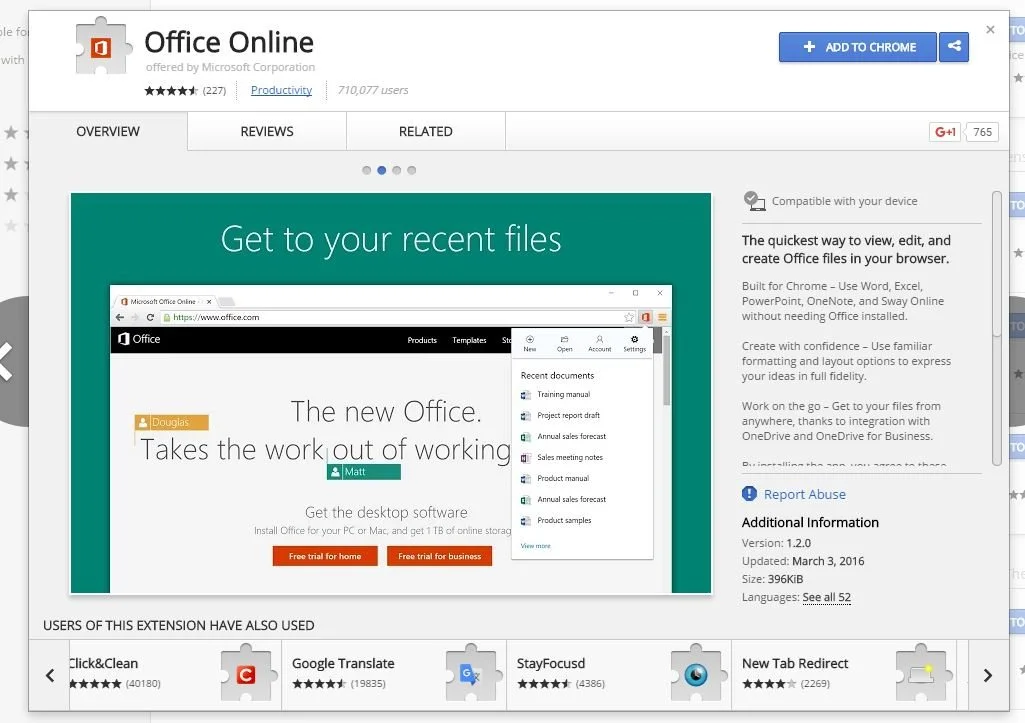
Task: Click the Version: 1.2.0 text
Action: [x=776, y=543]
